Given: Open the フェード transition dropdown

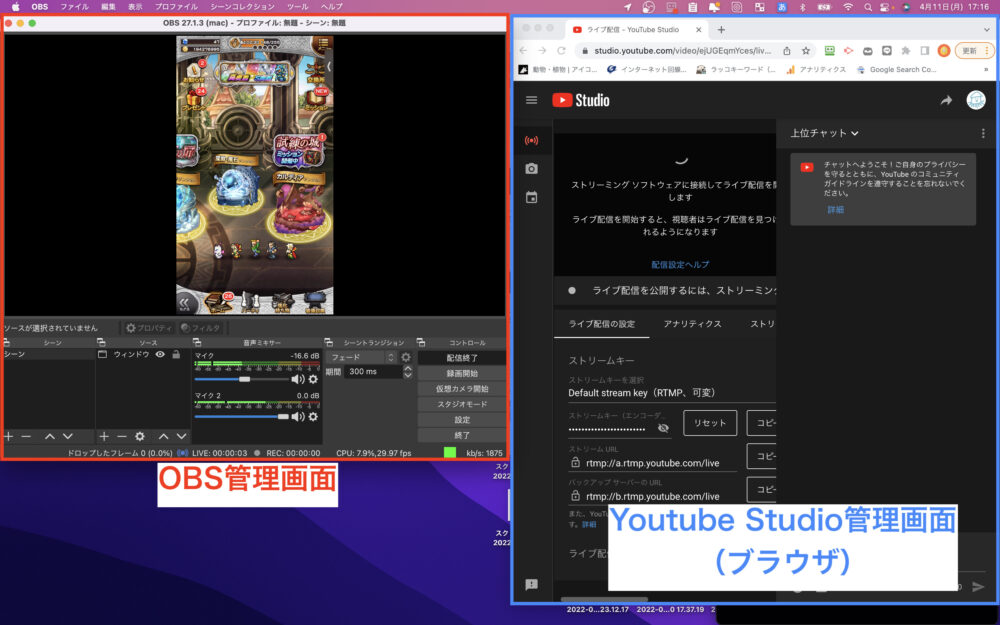Looking at the screenshot, I should (x=362, y=357).
